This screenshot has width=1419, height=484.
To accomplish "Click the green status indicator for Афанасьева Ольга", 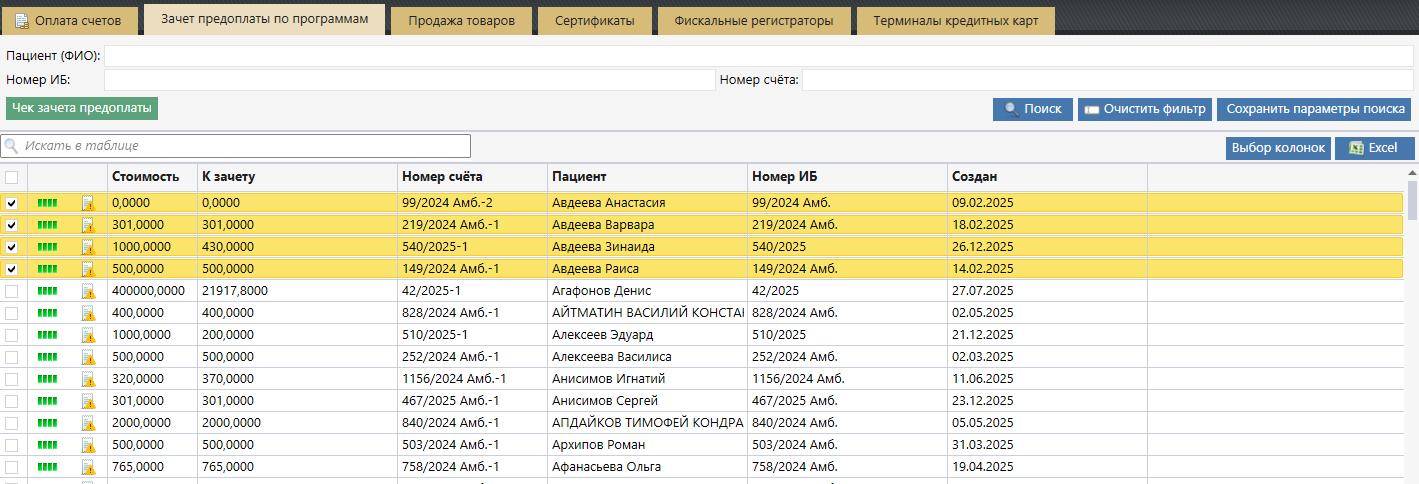I will pos(47,467).
